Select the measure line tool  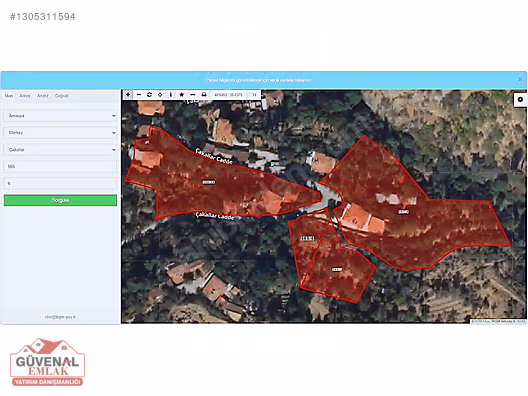click(x=193, y=95)
